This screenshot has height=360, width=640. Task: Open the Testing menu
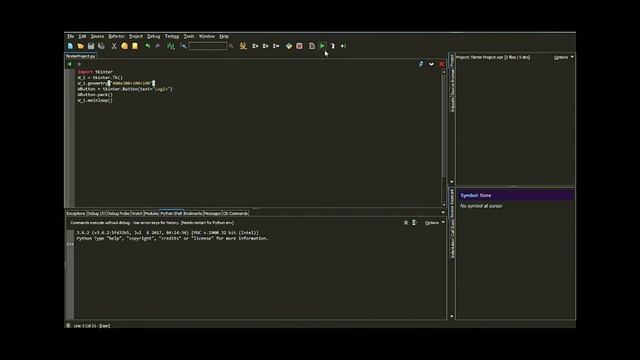[x=172, y=36]
